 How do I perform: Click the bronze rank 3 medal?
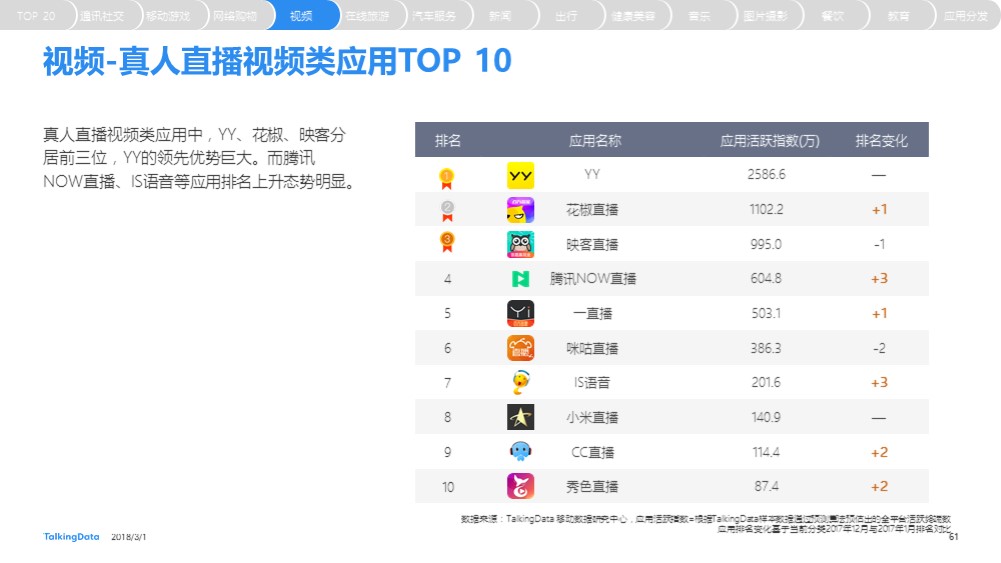pos(447,243)
